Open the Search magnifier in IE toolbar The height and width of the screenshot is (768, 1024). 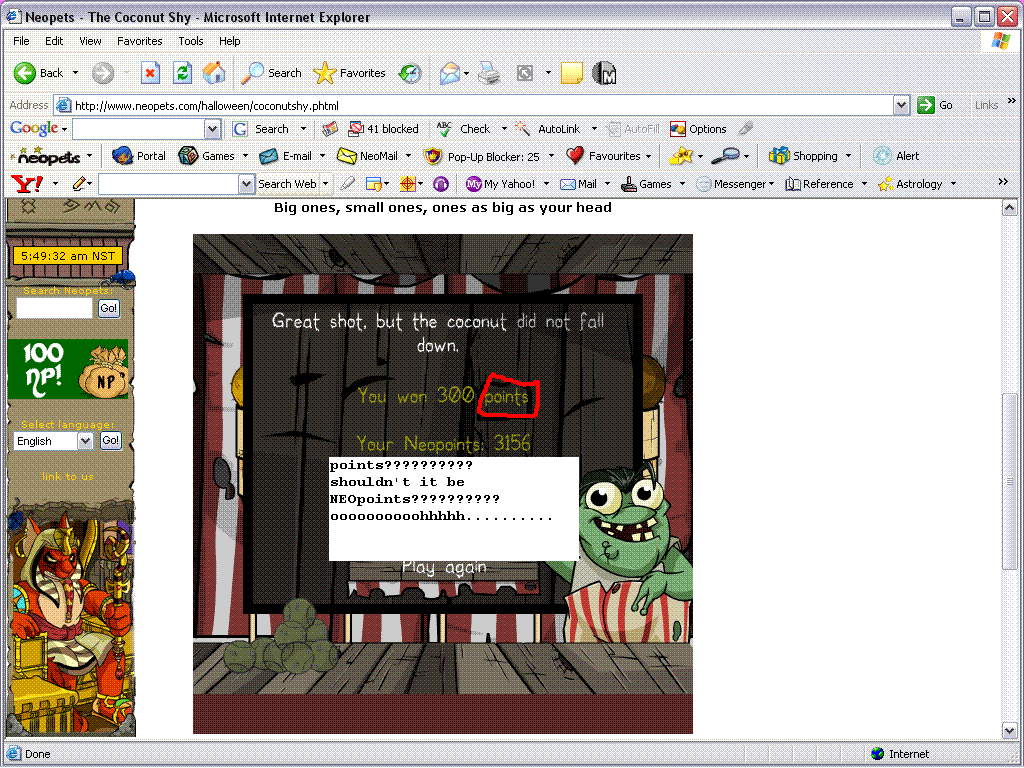(252, 73)
